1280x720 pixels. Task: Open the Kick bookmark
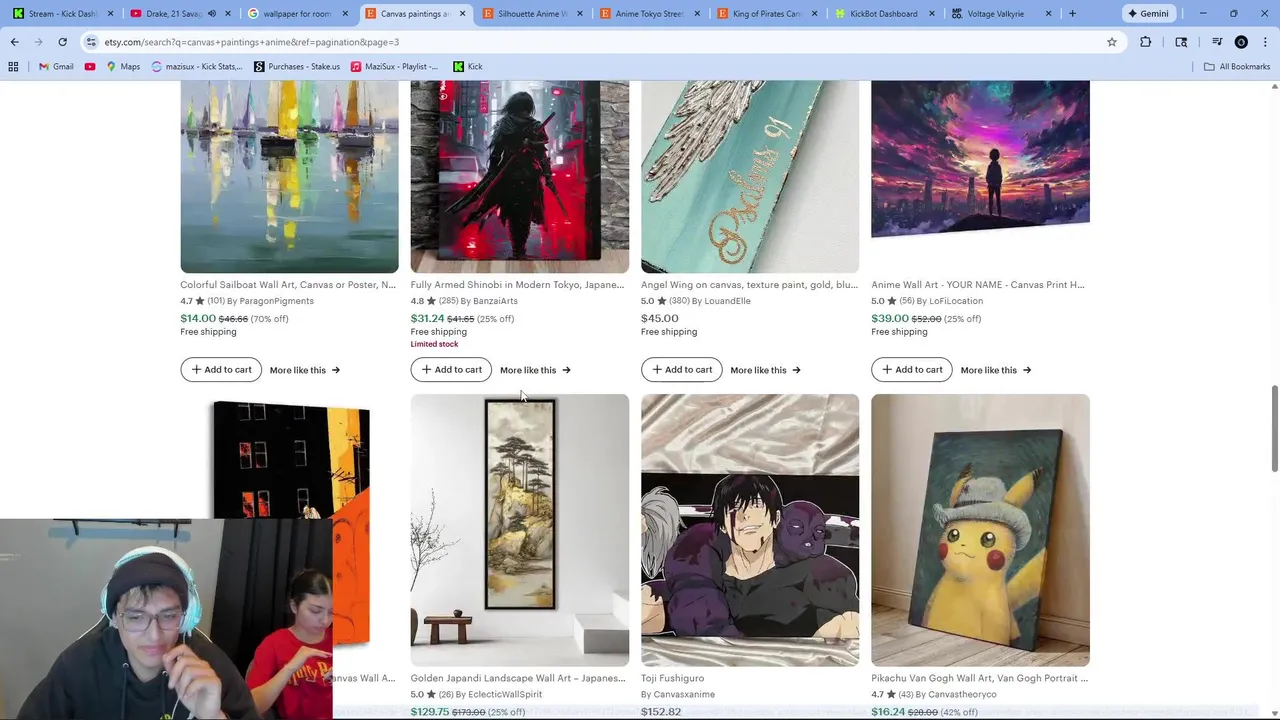[x=468, y=67]
